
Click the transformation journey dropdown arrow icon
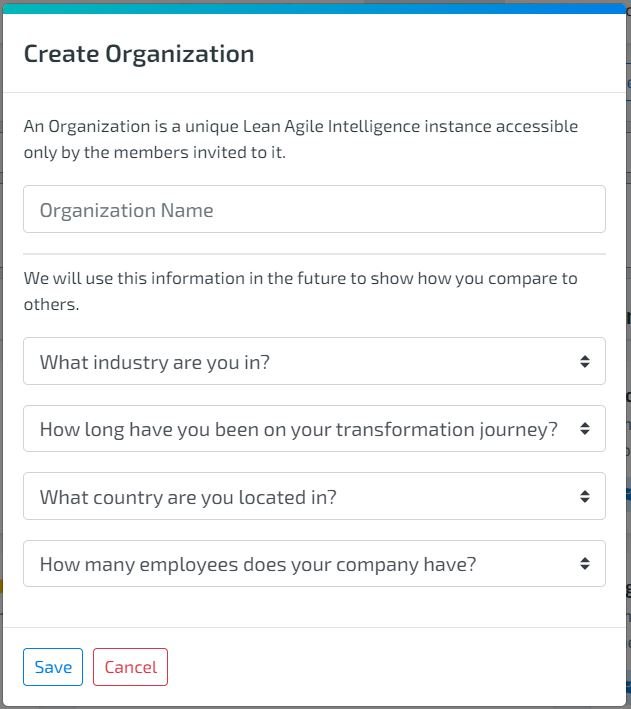[584, 429]
